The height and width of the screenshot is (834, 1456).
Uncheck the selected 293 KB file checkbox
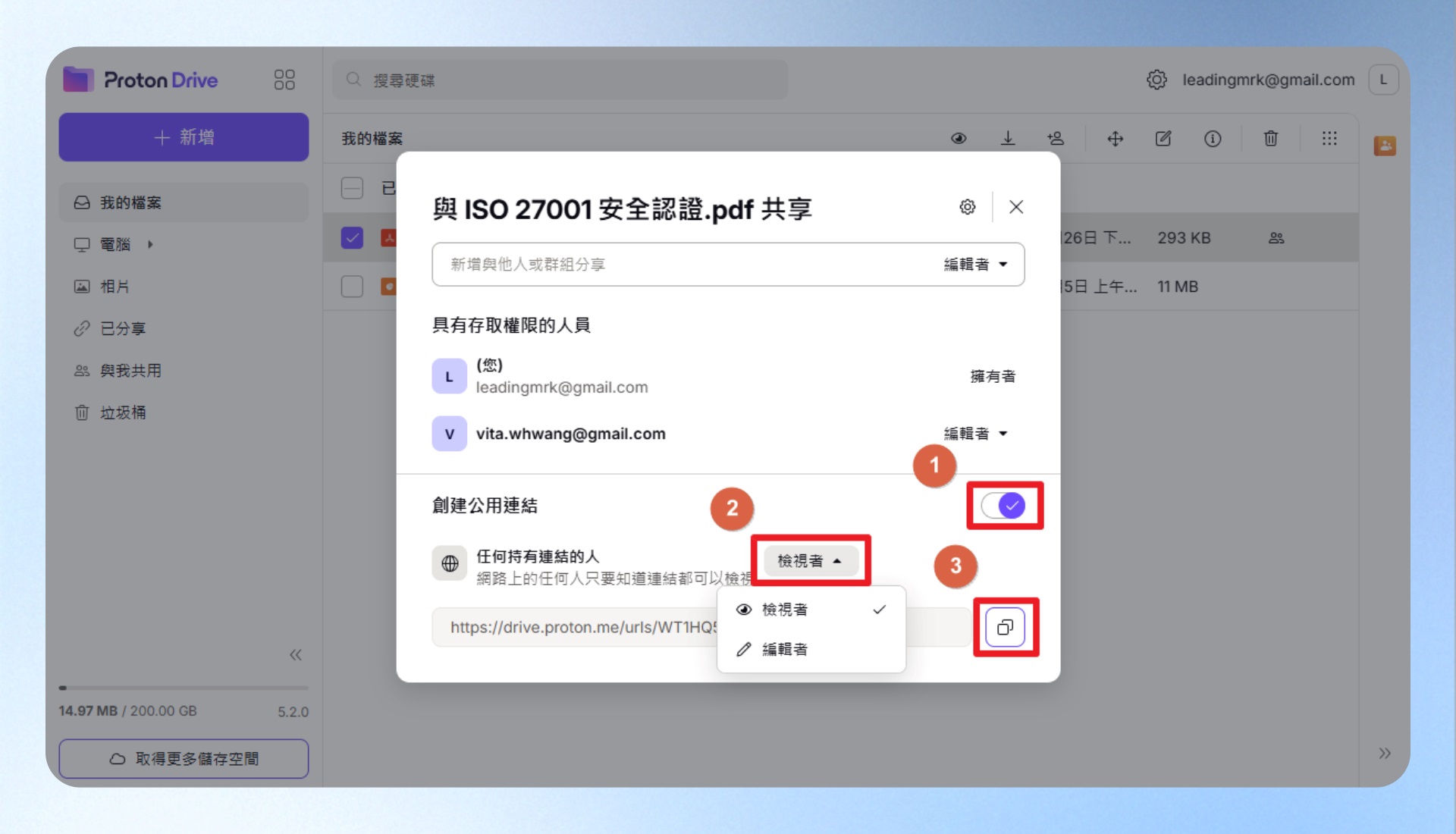click(352, 238)
